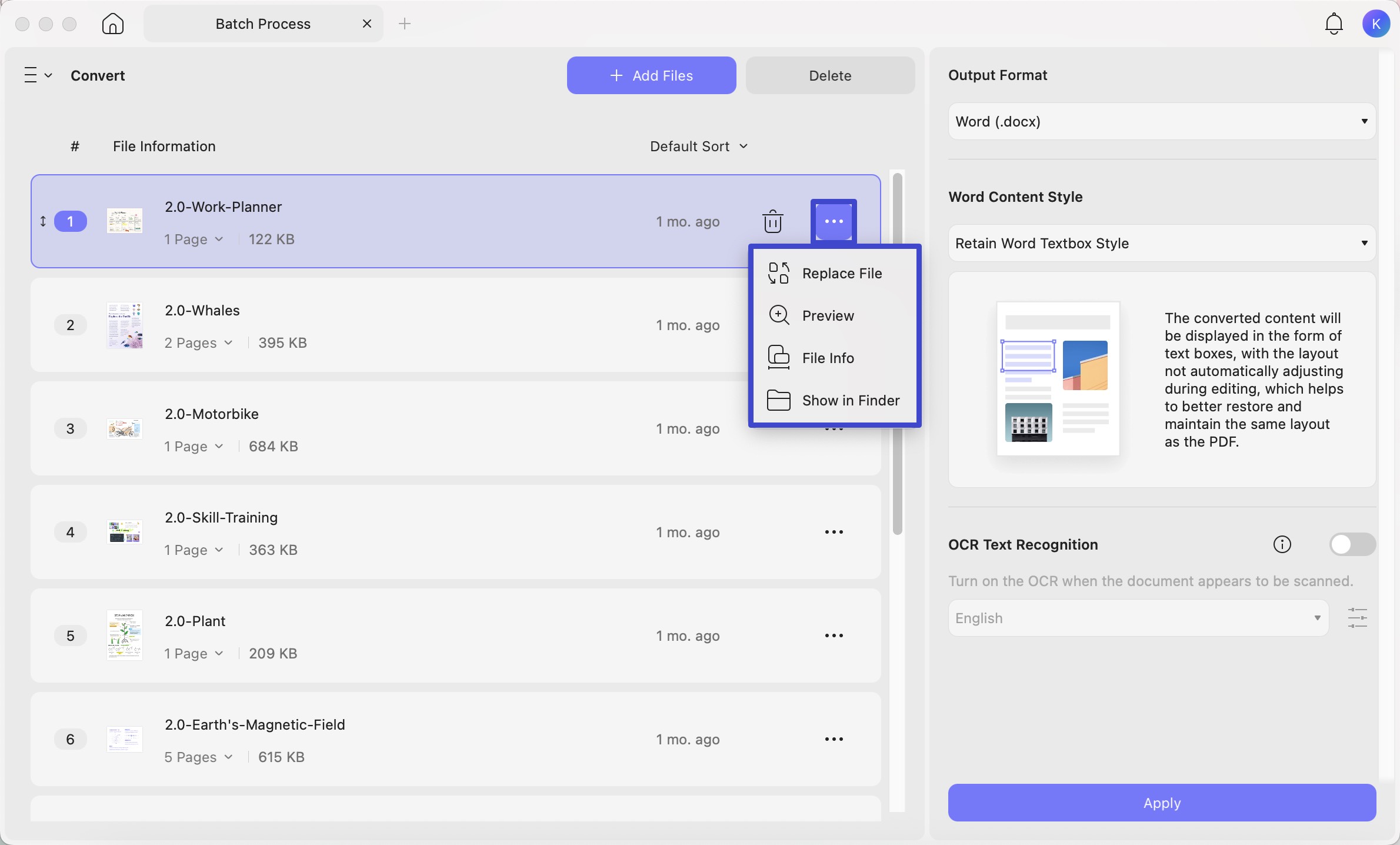1400x845 pixels.
Task: Open more options for 2.0-Earth's-Magnetic-Field
Action: click(x=834, y=739)
